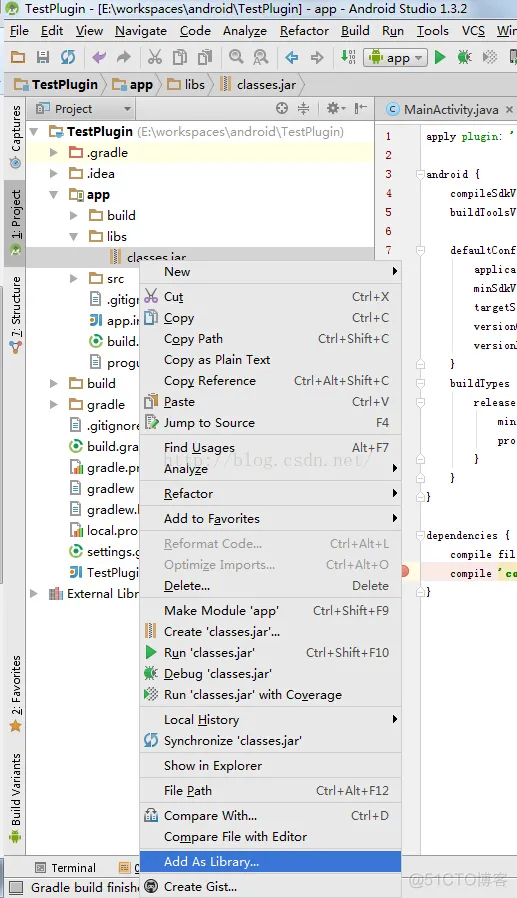
Task: Choose Make Module 'app'
Action: coord(270,611)
